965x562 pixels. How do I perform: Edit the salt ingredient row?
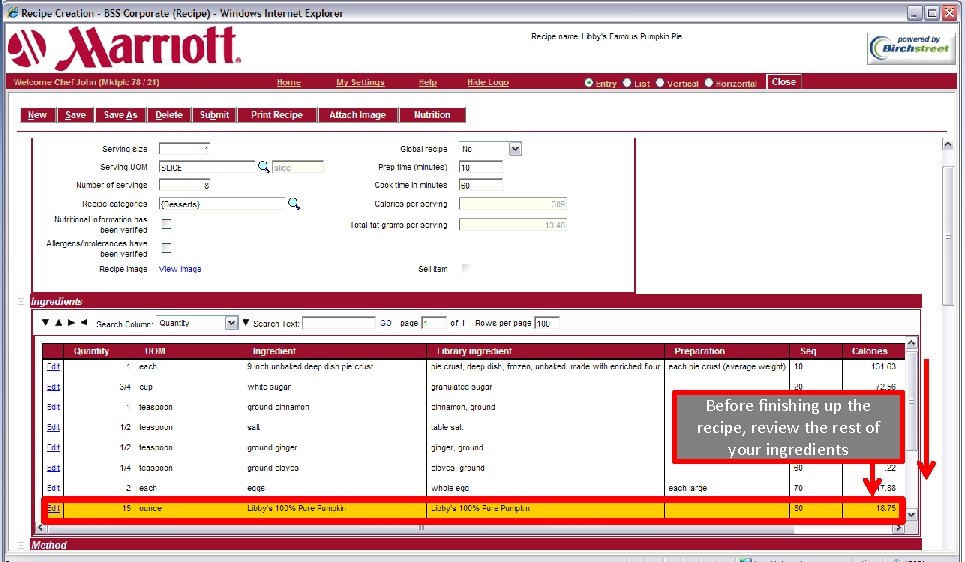54,427
